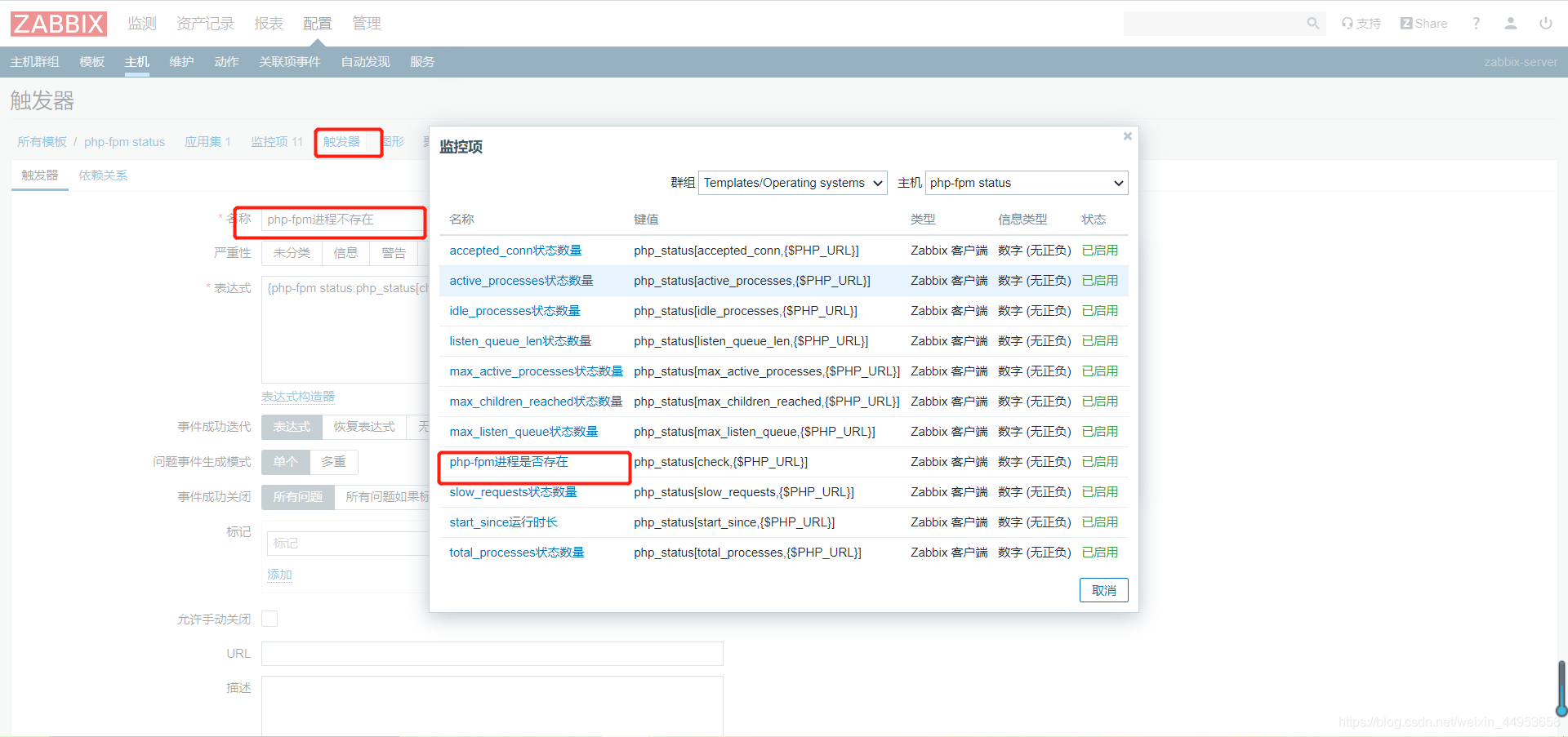Go to 模板 submenu
The height and width of the screenshot is (737, 1568).
click(x=92, y=62)
